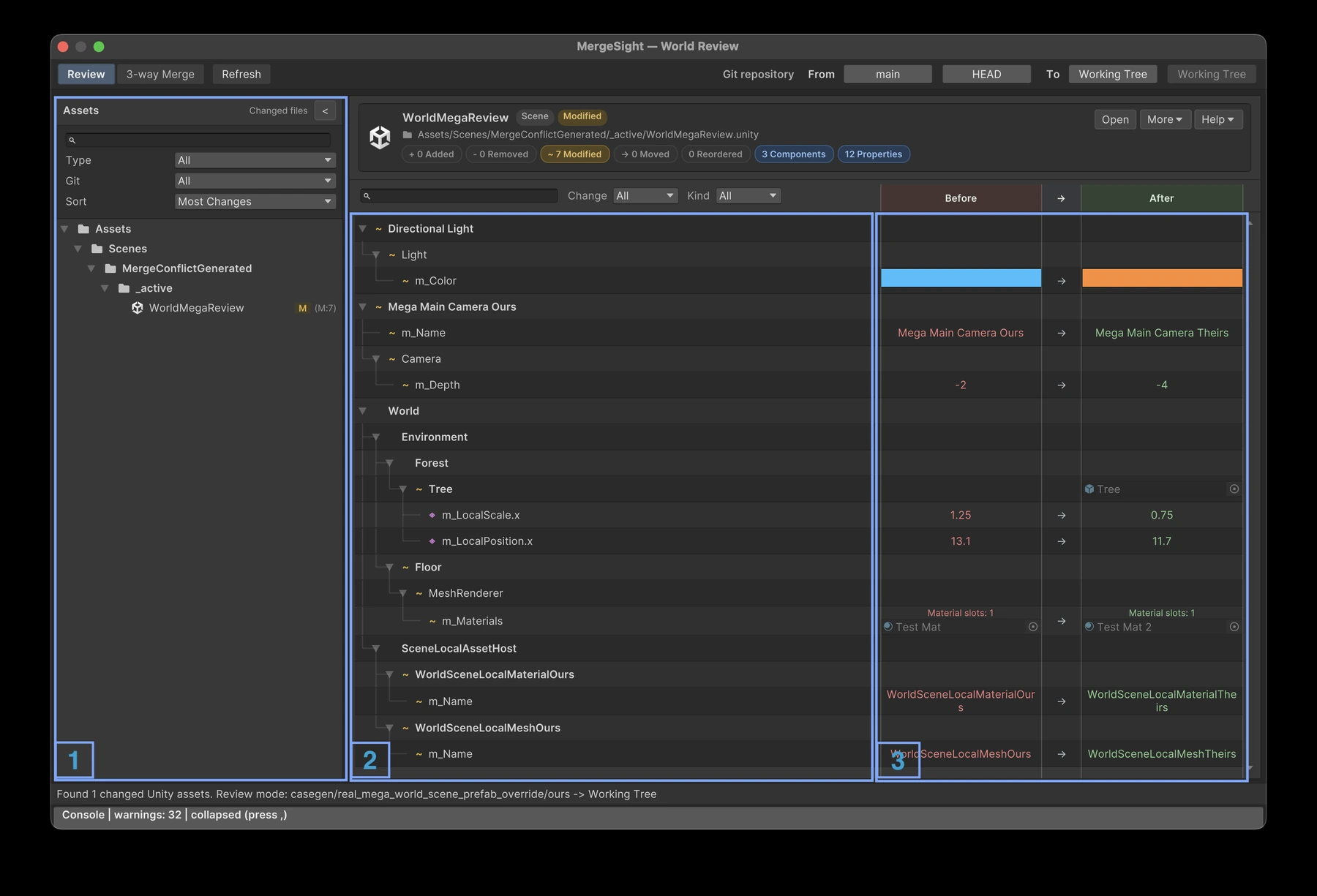Open the Kind filter dropdown
This screenshot has width=1317, height=896.
(748, 195)
